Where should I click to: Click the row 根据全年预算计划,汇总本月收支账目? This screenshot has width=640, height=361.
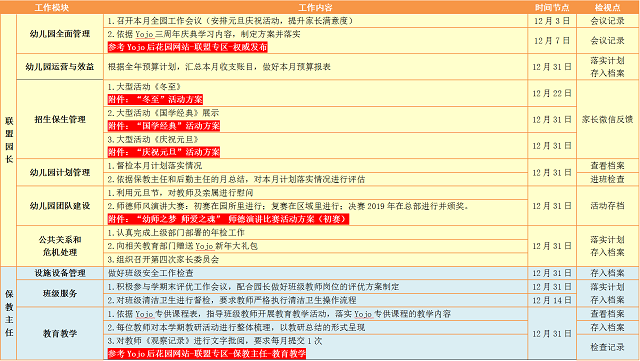[316, 67]
